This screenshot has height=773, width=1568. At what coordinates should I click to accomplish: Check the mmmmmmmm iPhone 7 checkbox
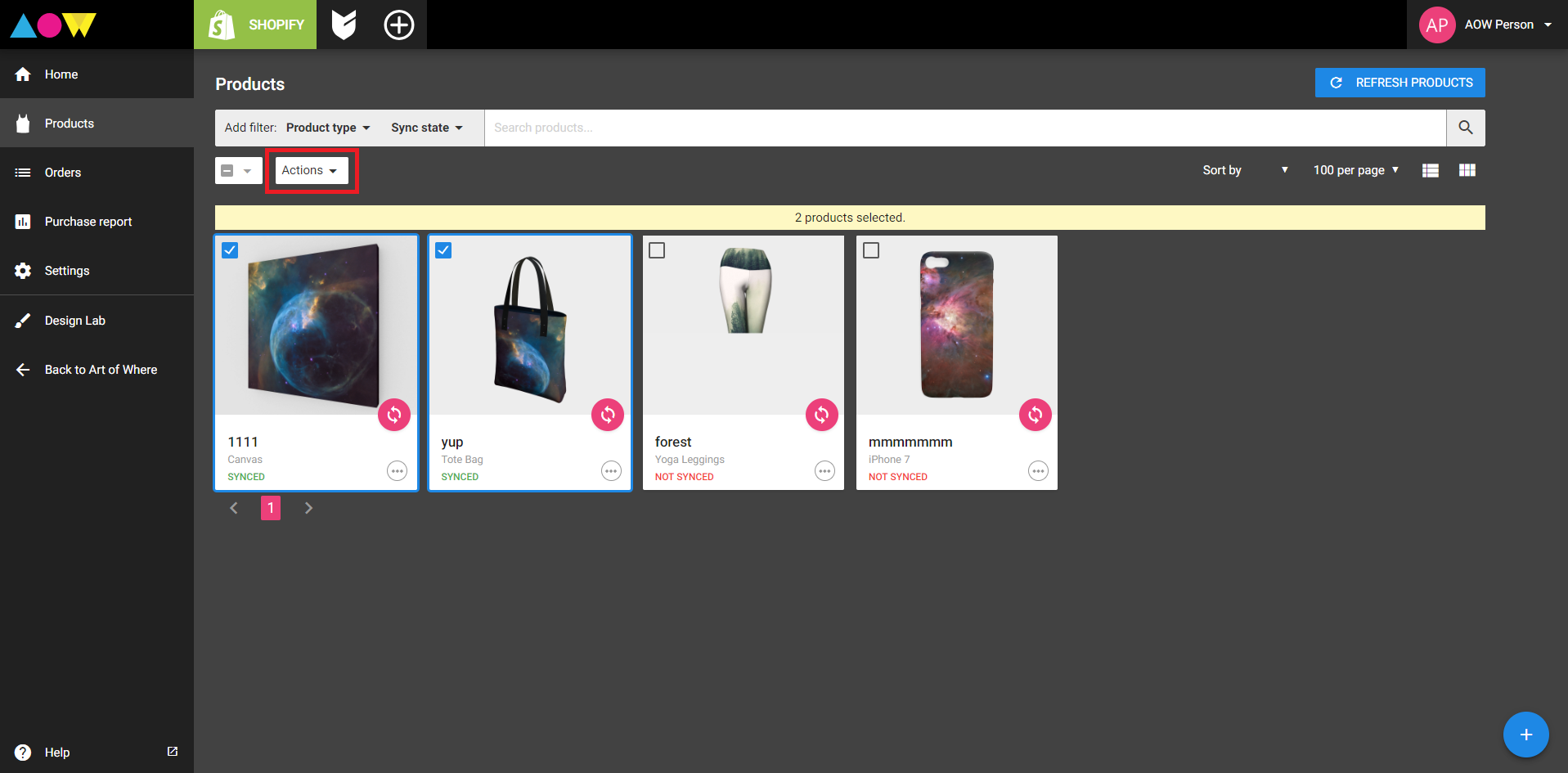click(871, 250)
